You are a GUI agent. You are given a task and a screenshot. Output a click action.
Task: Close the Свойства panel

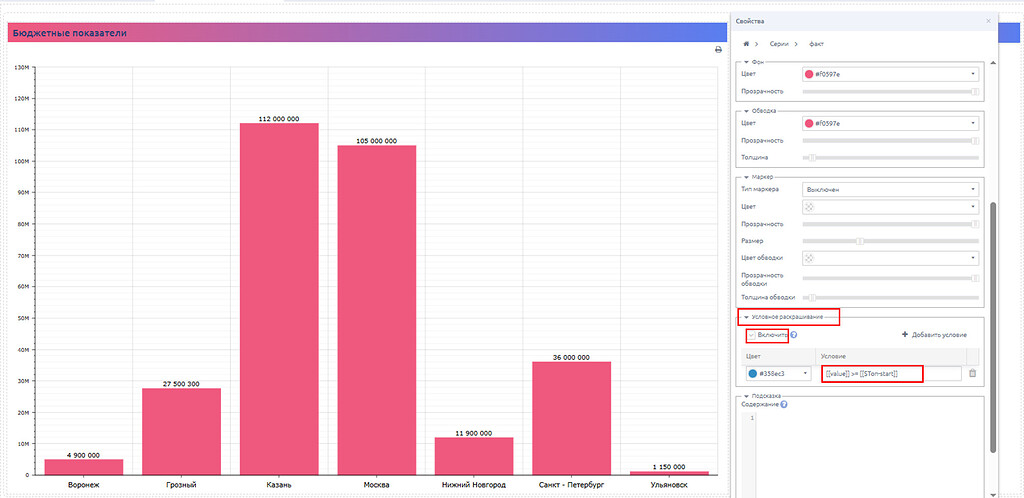point(988,21)
